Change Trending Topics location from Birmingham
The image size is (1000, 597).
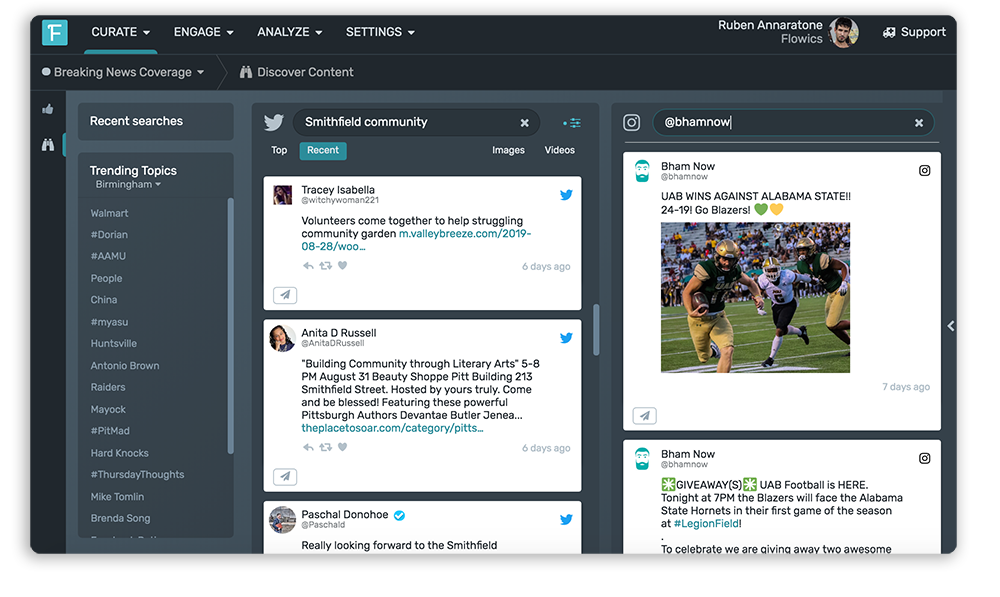[128, 184]
